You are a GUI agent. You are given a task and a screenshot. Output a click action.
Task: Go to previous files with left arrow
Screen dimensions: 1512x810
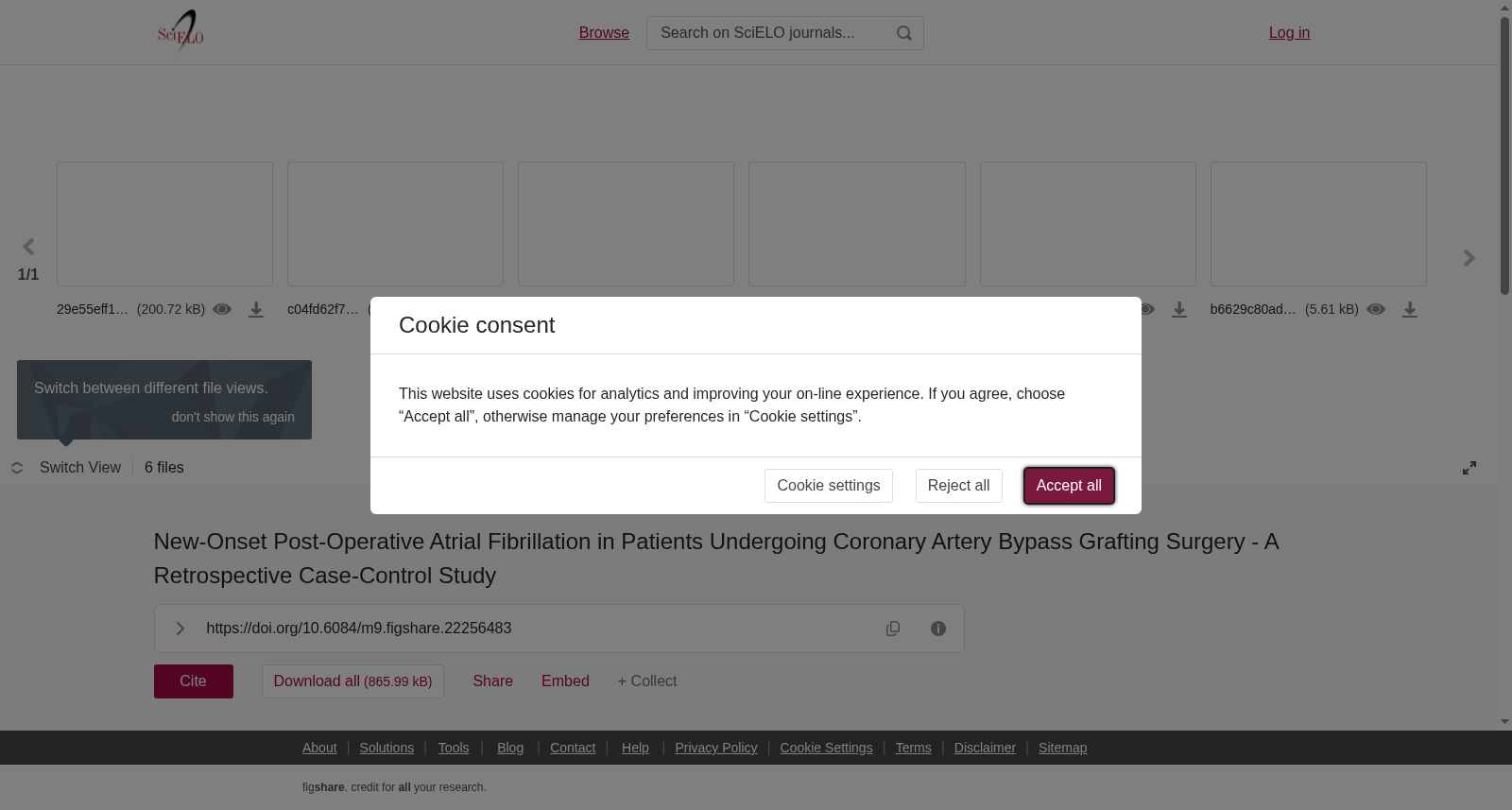point(28,247)
